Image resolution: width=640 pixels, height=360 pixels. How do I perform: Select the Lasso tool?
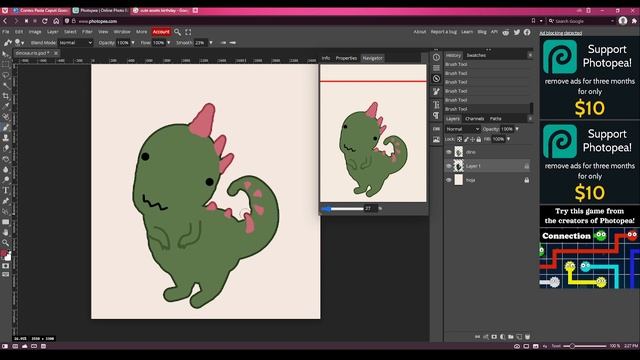pyautogui.click(x=5, y=75)
